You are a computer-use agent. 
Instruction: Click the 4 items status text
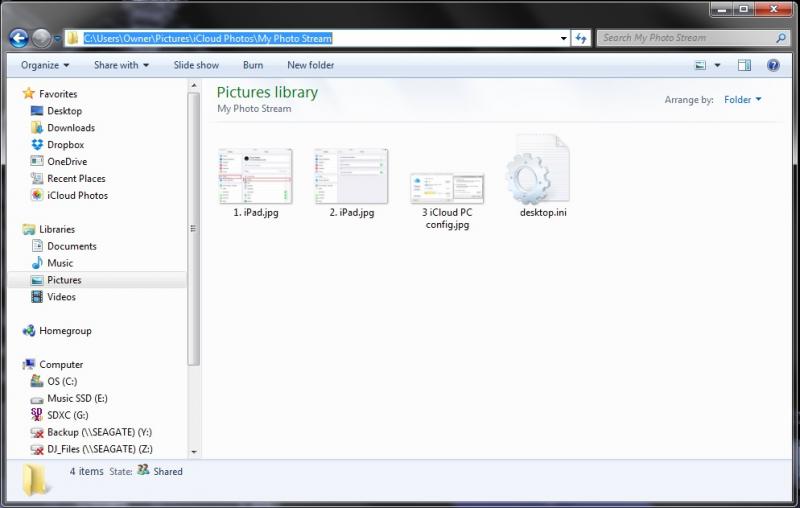click(x=86, y=471)
